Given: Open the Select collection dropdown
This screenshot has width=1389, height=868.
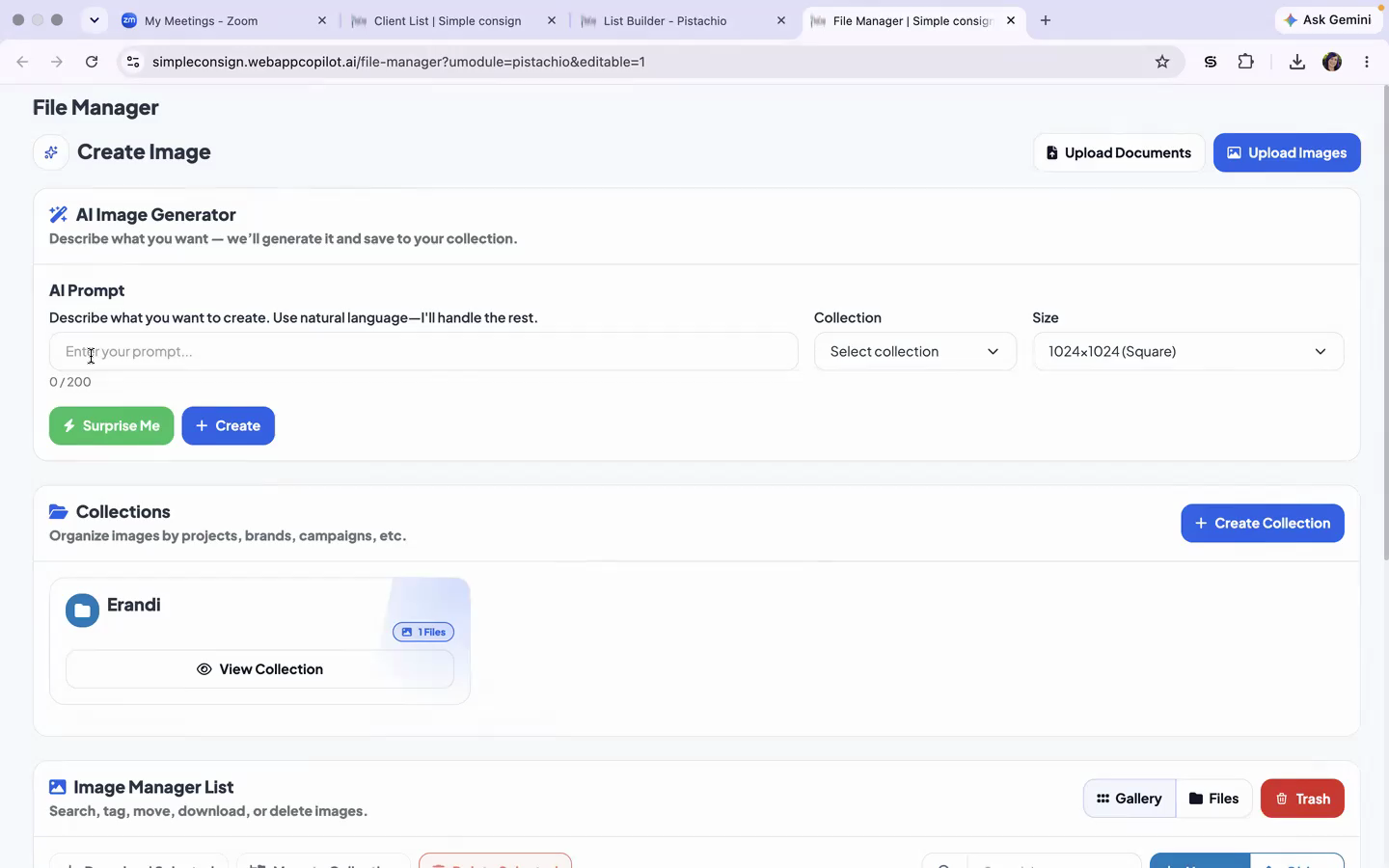Looking at the screenshot, I should click(x=915, y=351).
